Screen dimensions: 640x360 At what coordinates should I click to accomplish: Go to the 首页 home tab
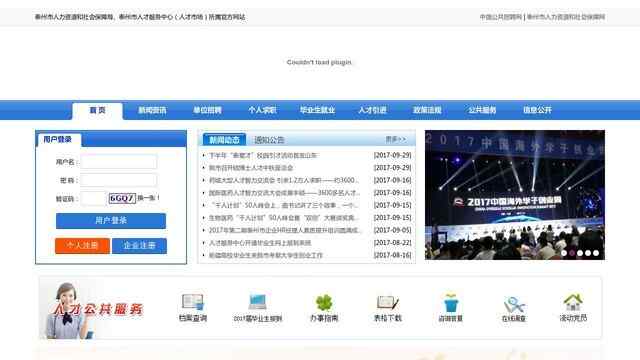pyautogui.click(x=98, y=111)
